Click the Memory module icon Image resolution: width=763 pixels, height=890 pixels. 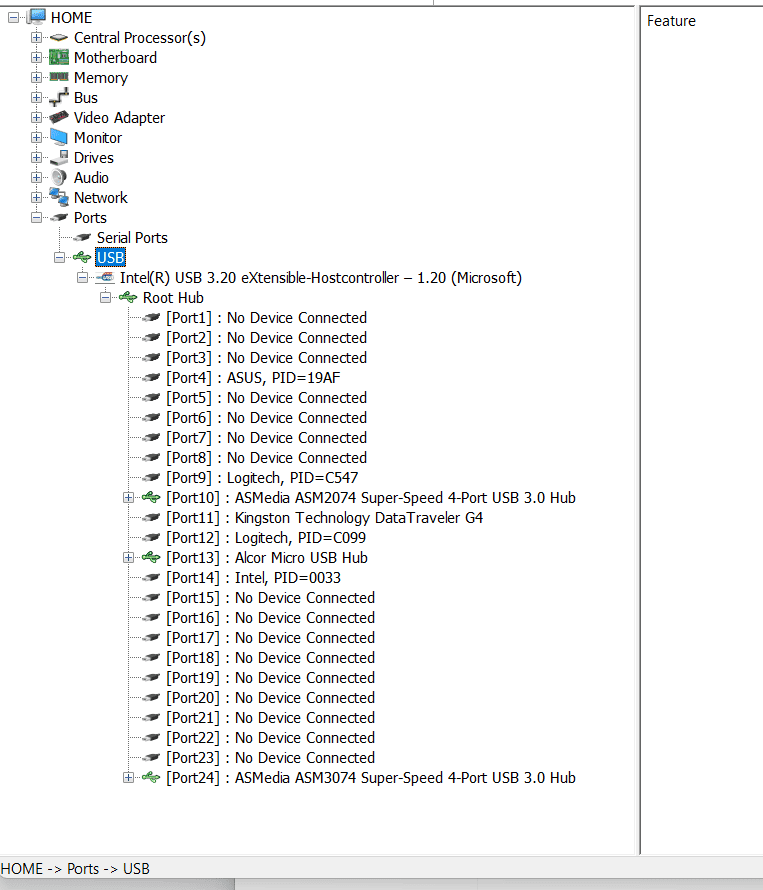(x=58, y=77)
